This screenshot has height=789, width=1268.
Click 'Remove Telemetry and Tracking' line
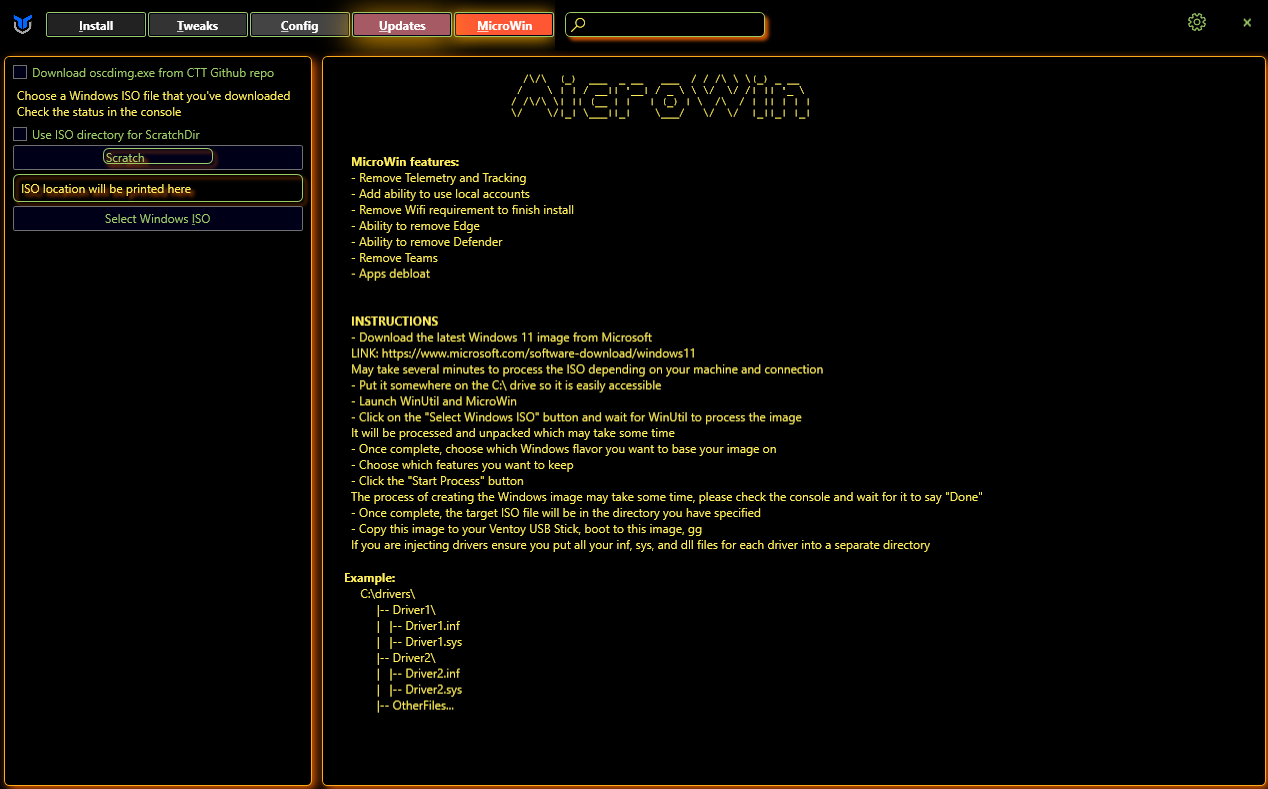(x=438, y=177)
